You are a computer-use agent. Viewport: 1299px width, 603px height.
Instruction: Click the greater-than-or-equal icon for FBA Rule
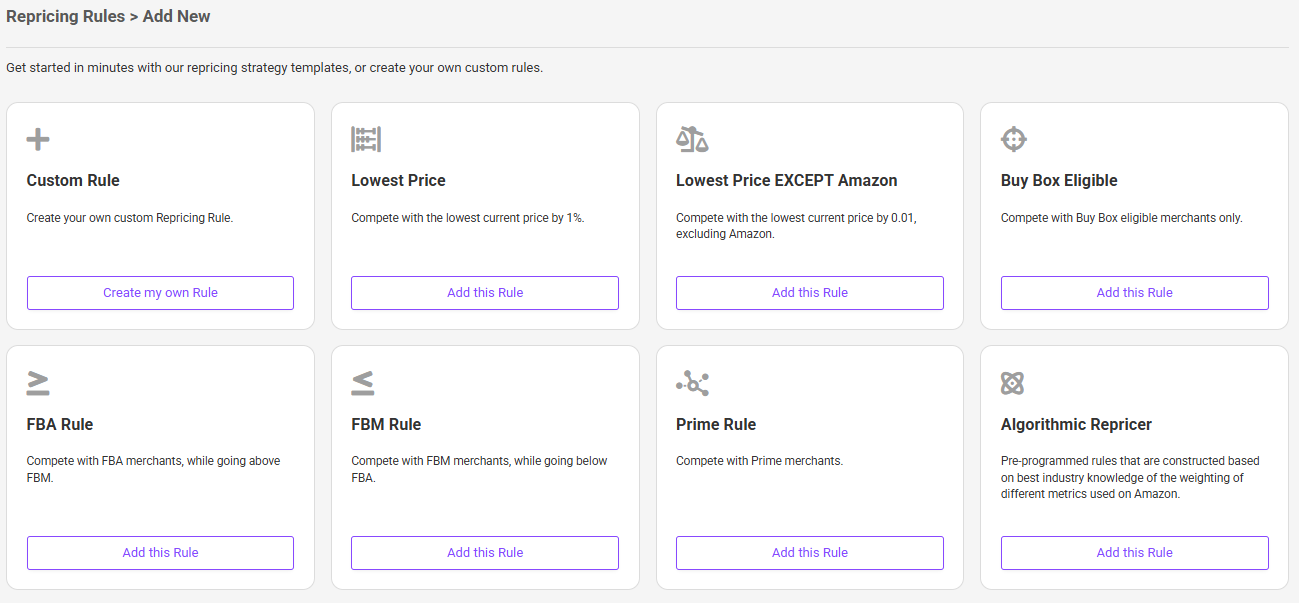click(x=38, y=383)
